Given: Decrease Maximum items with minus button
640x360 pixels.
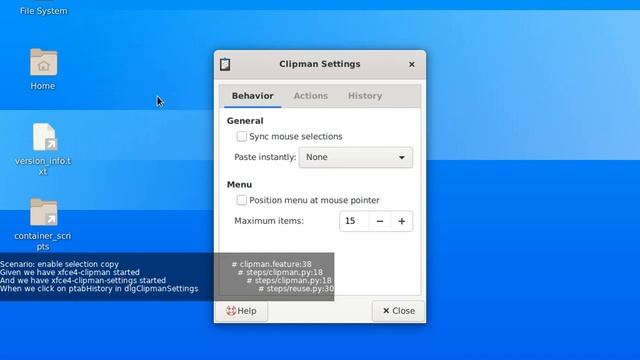Looking at the screenshot, I should click(380, 221).
